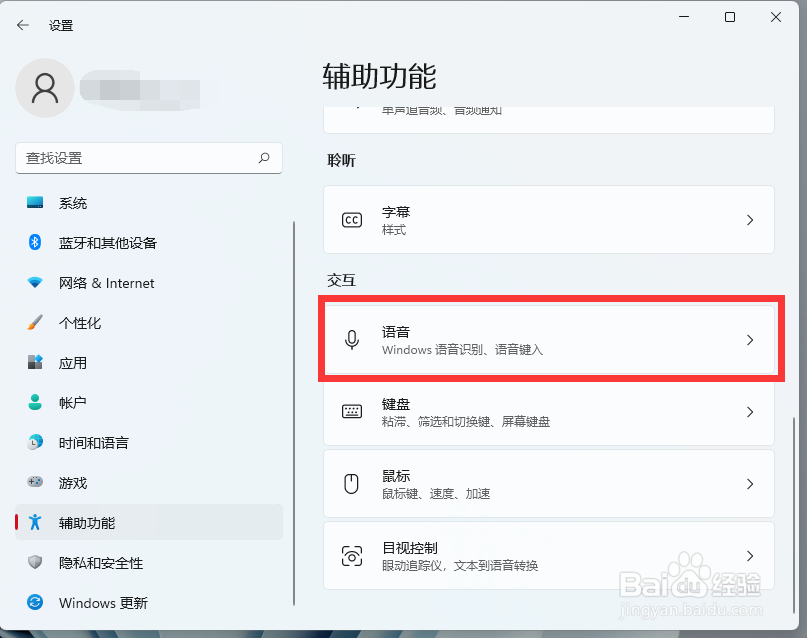Click the 交互 section label
This screenshot has height=638, width=807.
(341, 280)
